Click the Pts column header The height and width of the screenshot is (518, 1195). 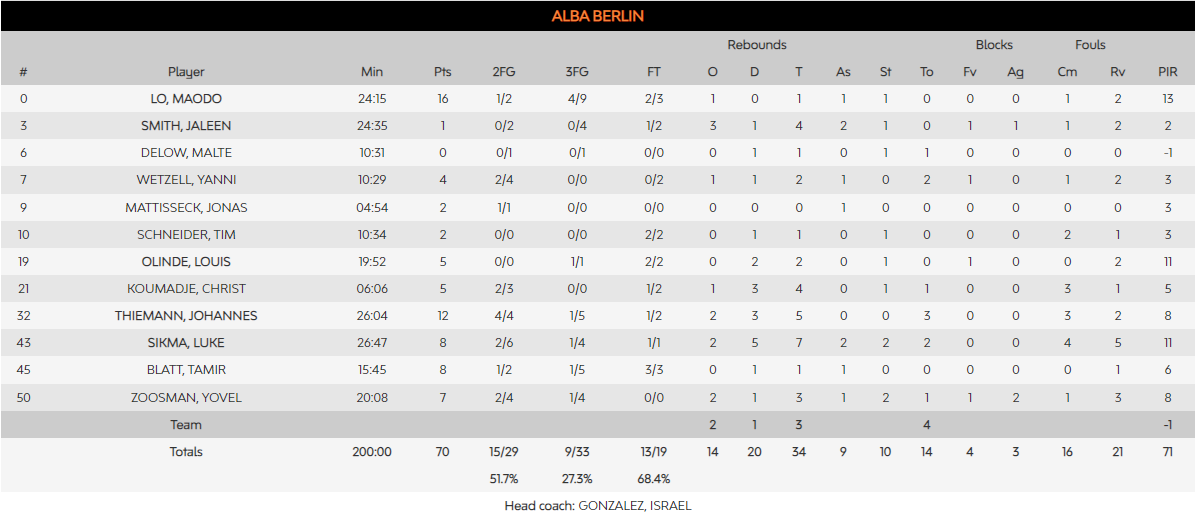click(x=443, y=72)
